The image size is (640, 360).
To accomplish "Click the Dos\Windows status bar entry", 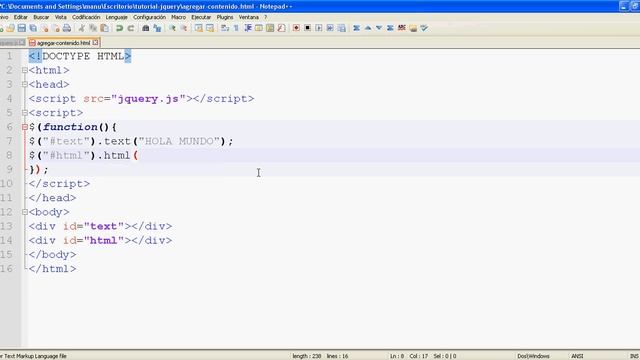I will coord(533,356).
